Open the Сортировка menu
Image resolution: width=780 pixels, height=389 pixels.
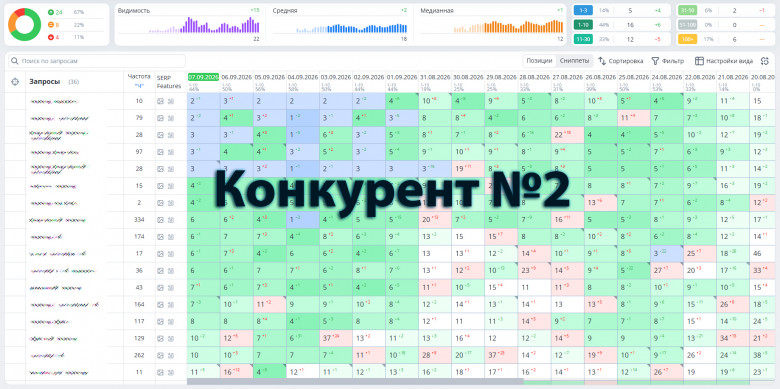coord(620,61)
